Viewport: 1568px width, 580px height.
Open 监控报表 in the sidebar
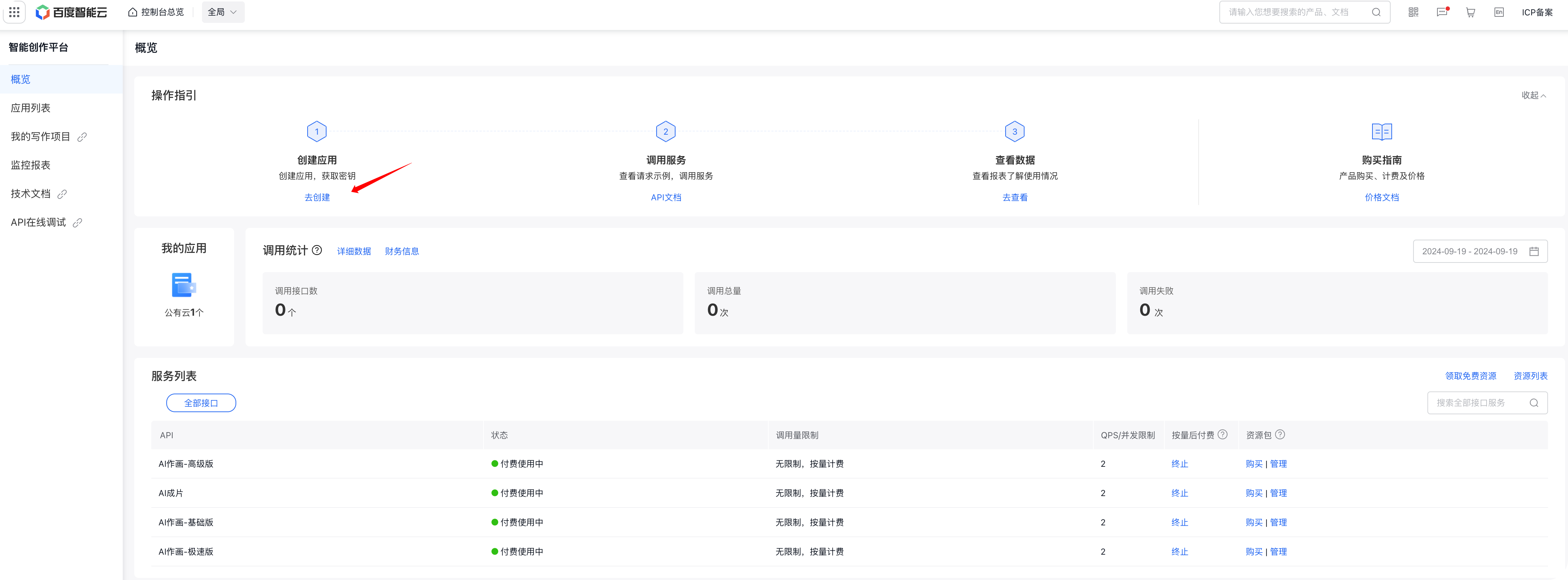click(30, 165)
